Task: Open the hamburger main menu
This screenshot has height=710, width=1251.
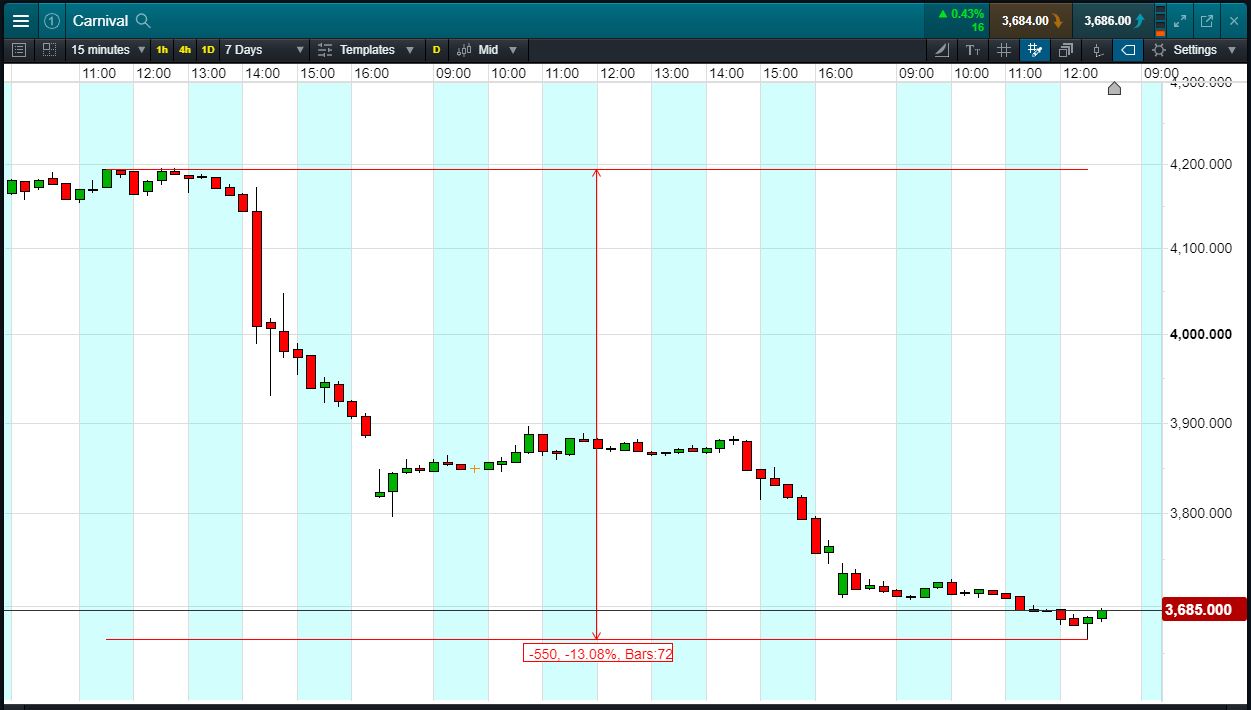Action: point(20,20)
